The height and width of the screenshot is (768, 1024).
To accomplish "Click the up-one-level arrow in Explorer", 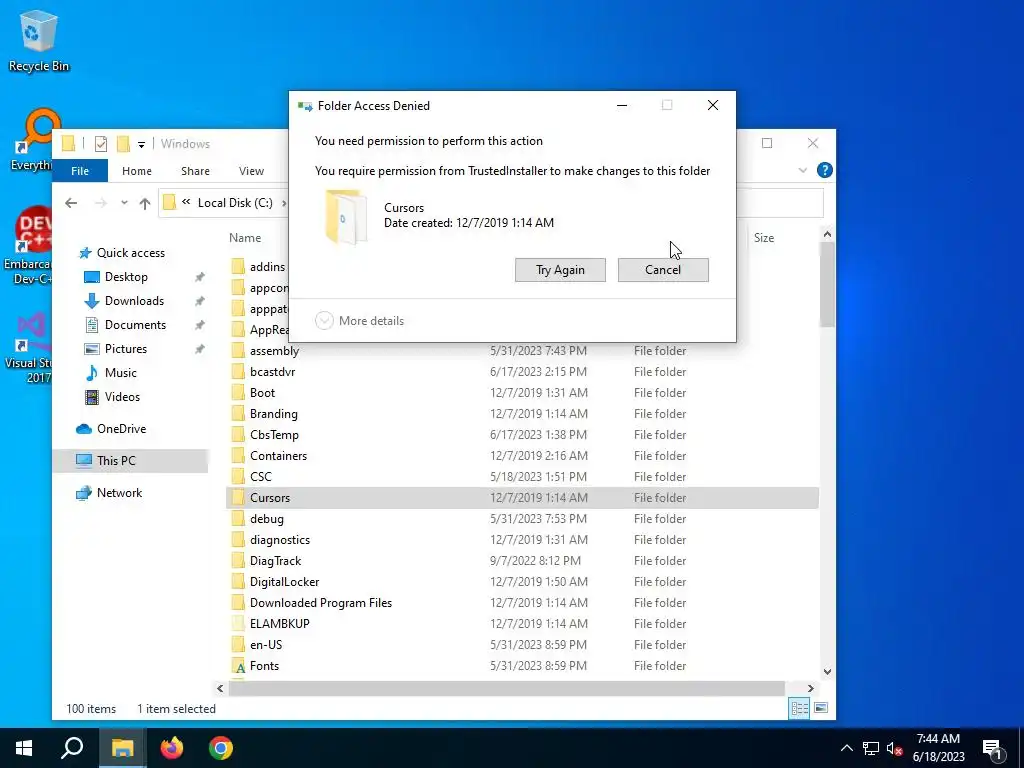I will (x=145, y=203).
